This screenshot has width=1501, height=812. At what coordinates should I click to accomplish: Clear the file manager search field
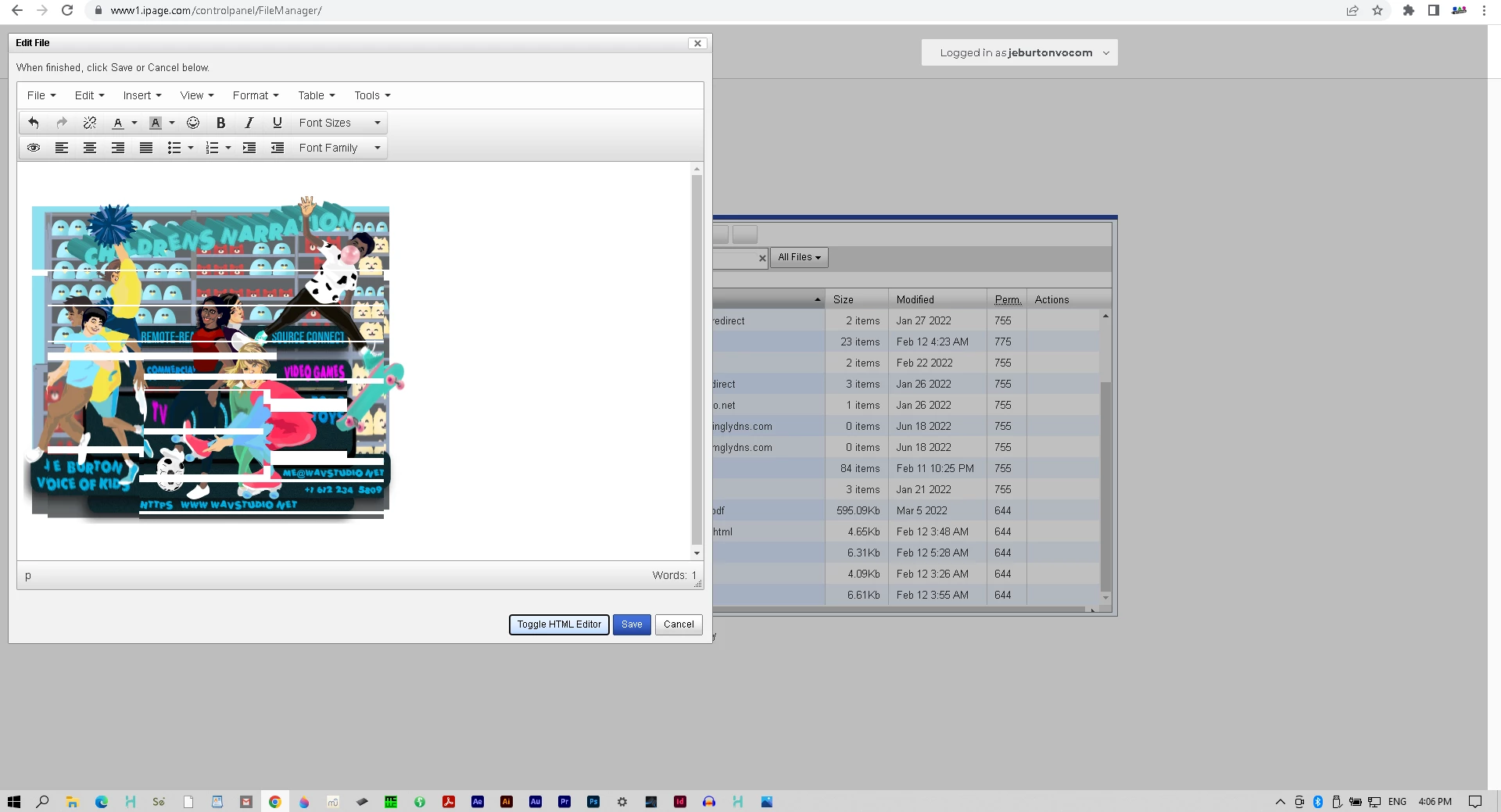762,258
